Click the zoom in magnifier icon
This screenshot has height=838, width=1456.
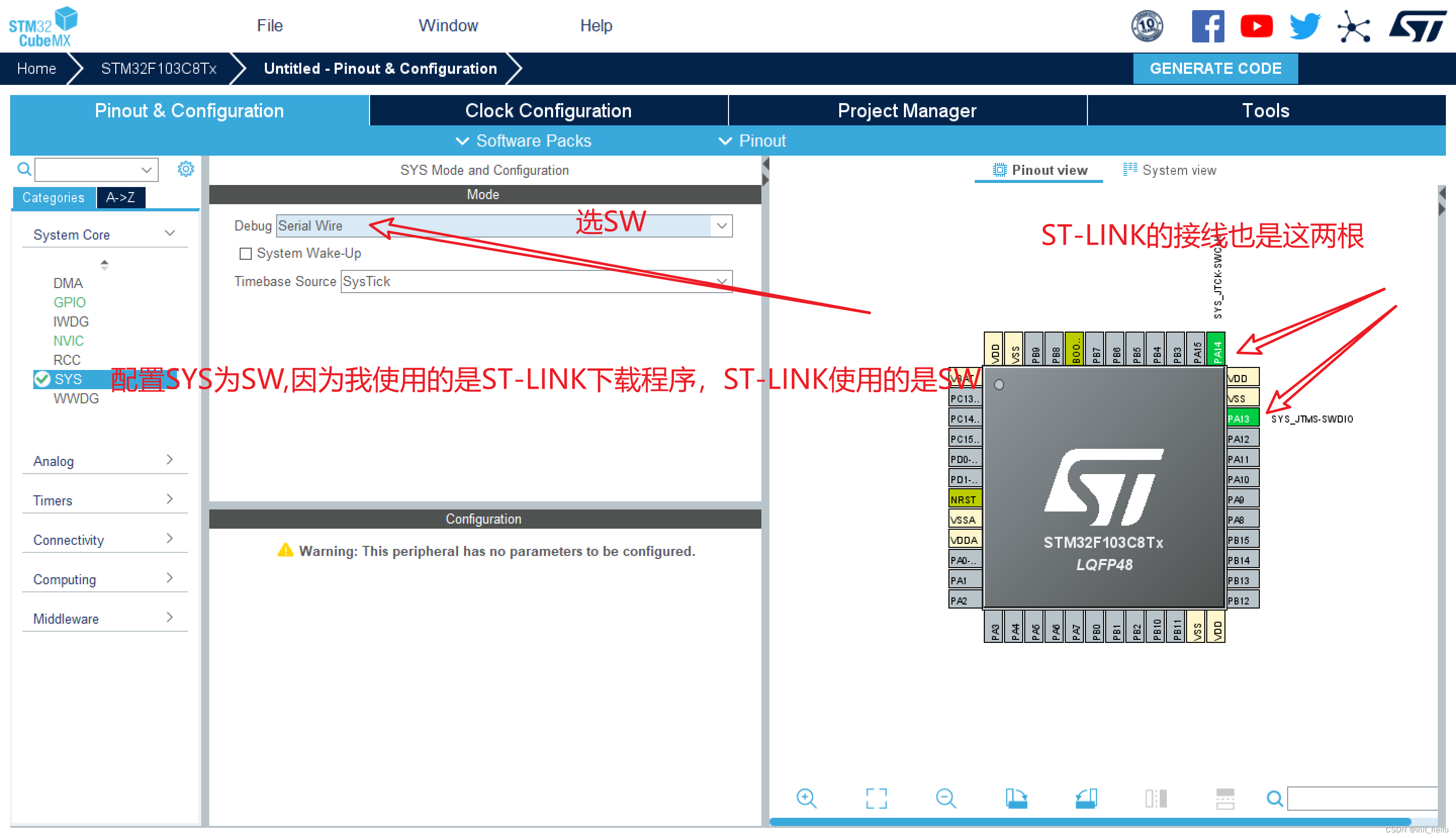pyautogui.click(x=806, y=798)
